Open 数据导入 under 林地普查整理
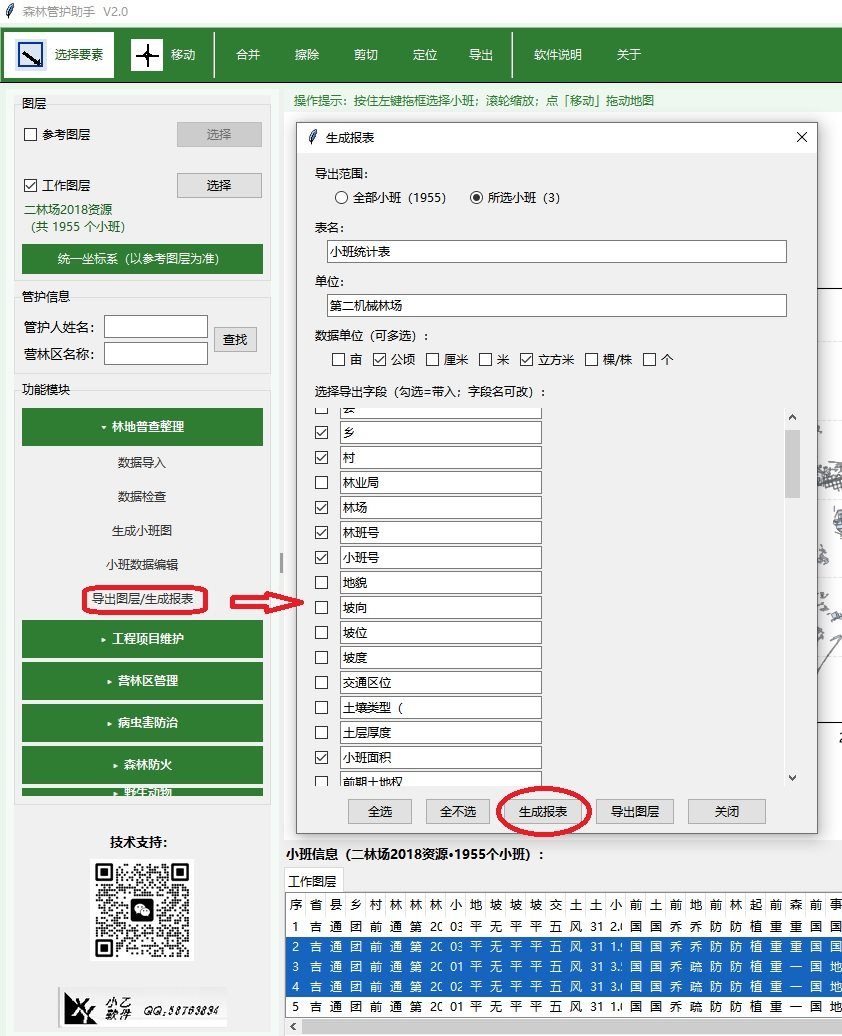This screenshot has height=1036, width=842. 141,462
